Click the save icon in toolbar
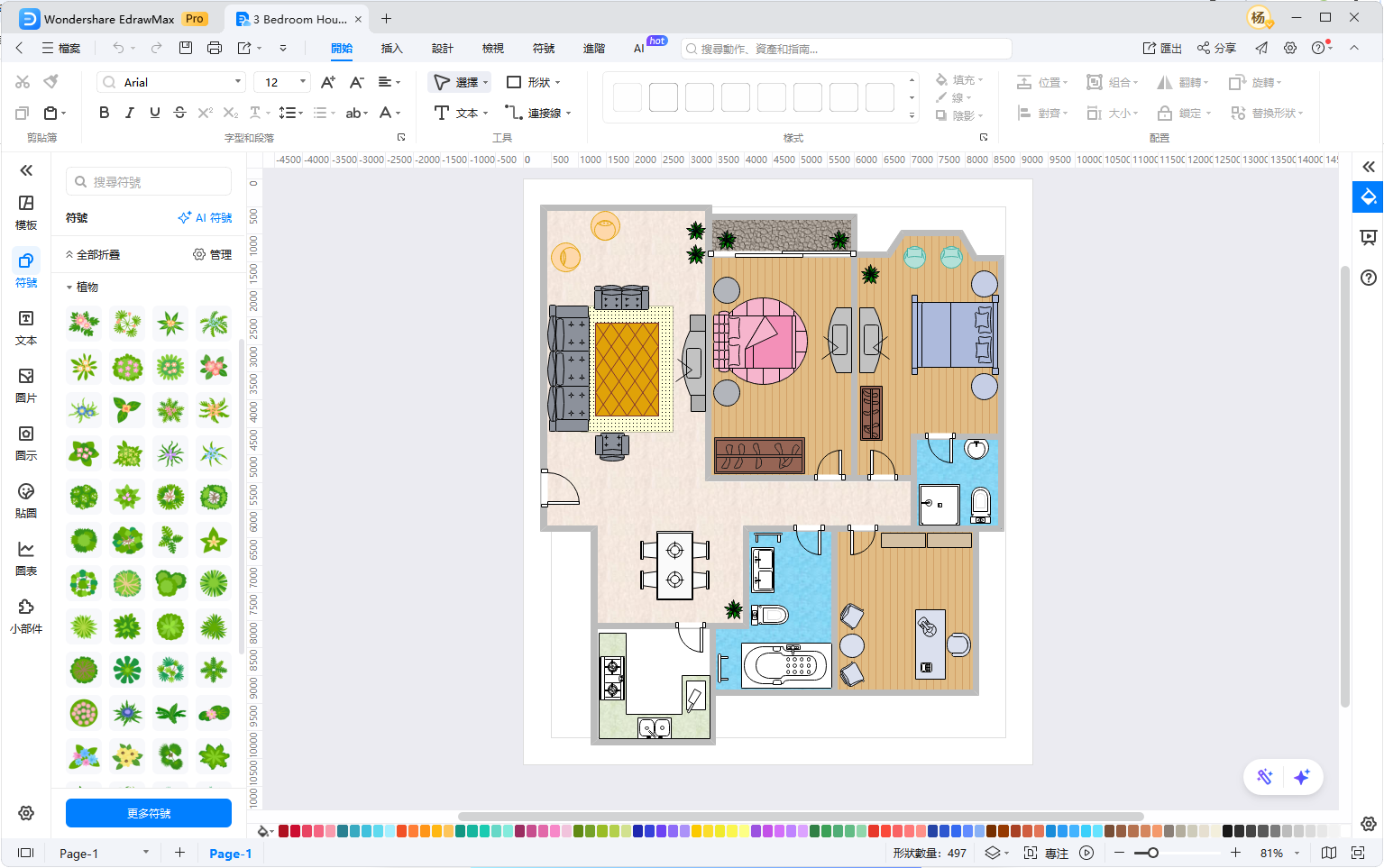Screen dimensions: 1384x868 (186, 48)
